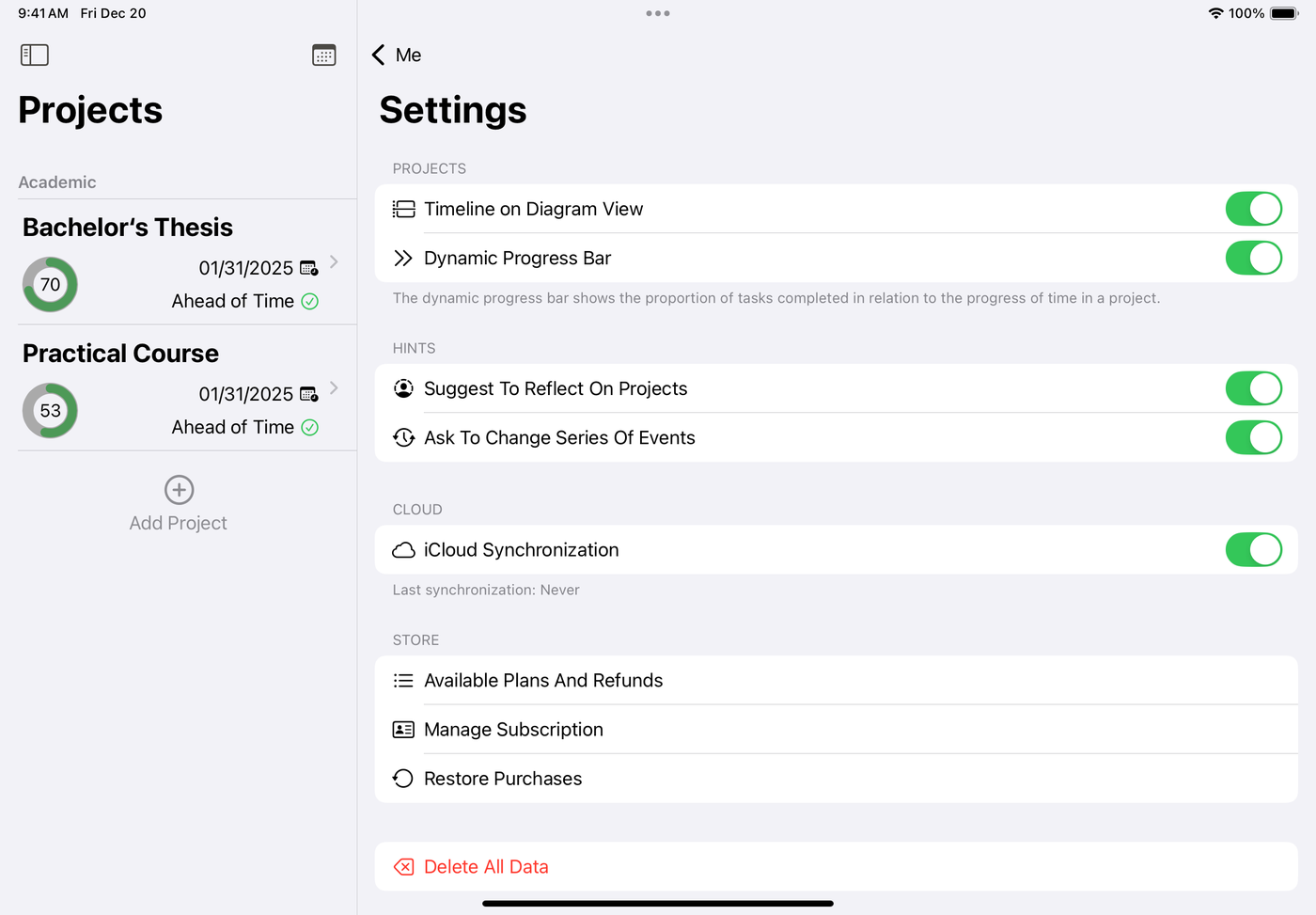
Task: Click the Add Project plus icon
Action: [x=179, y=490]
